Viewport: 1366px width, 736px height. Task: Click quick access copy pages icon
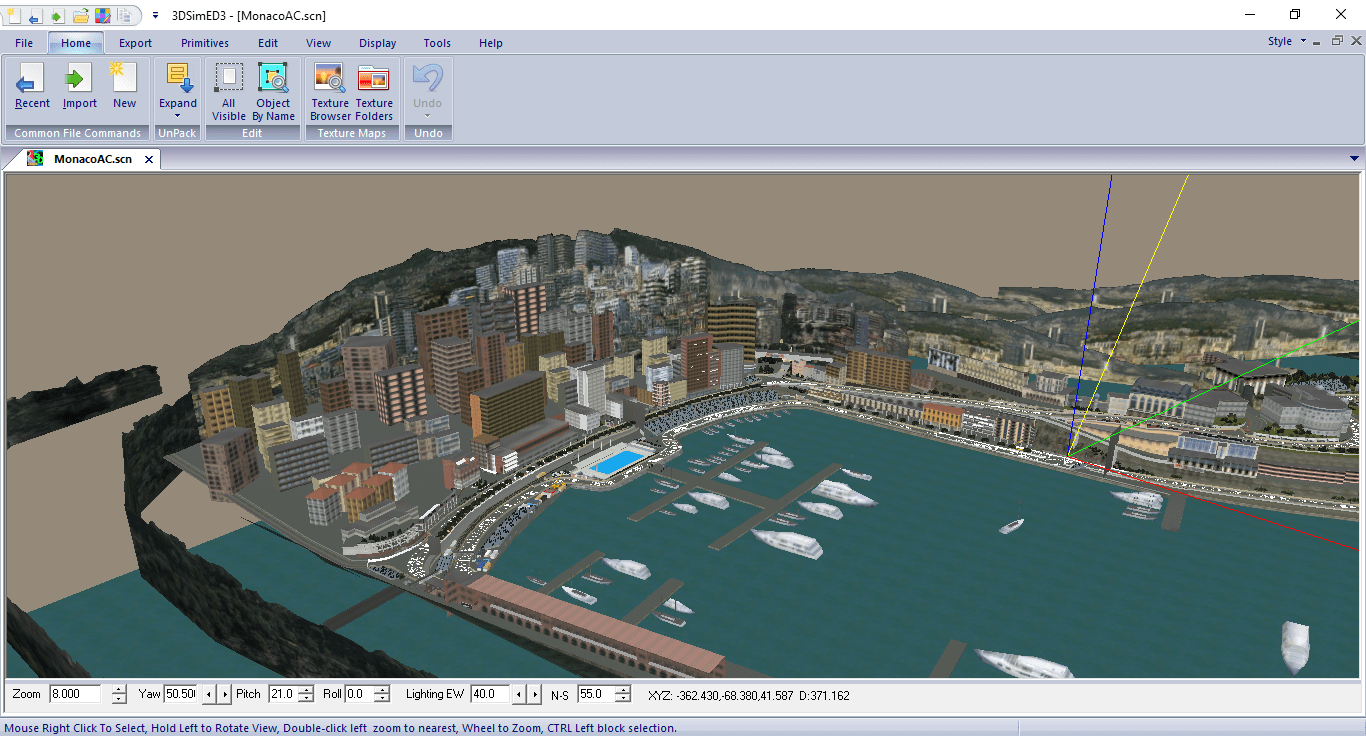tap(125, 15)
